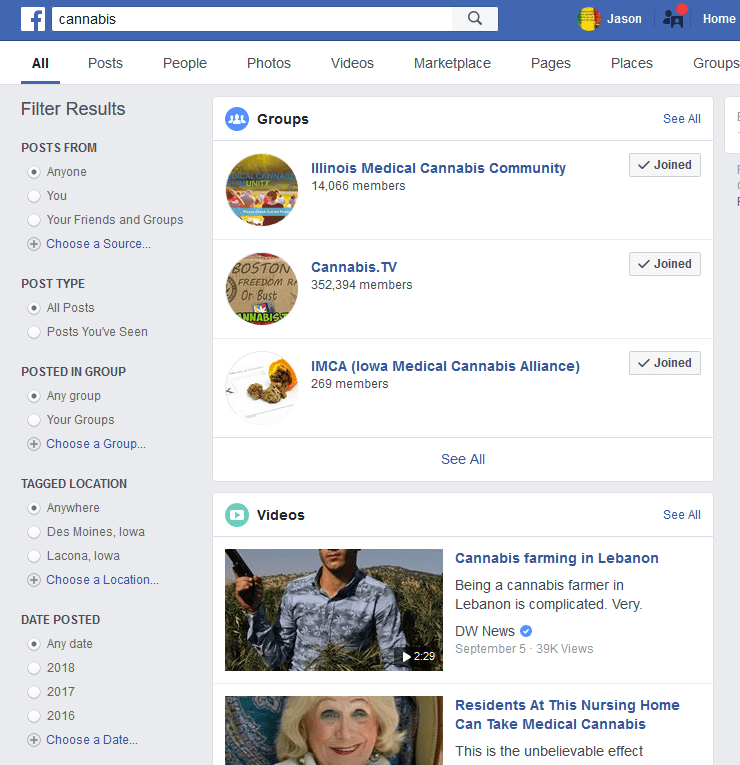
Task: Expand Choose a Group option
Action: pos(96,444)
